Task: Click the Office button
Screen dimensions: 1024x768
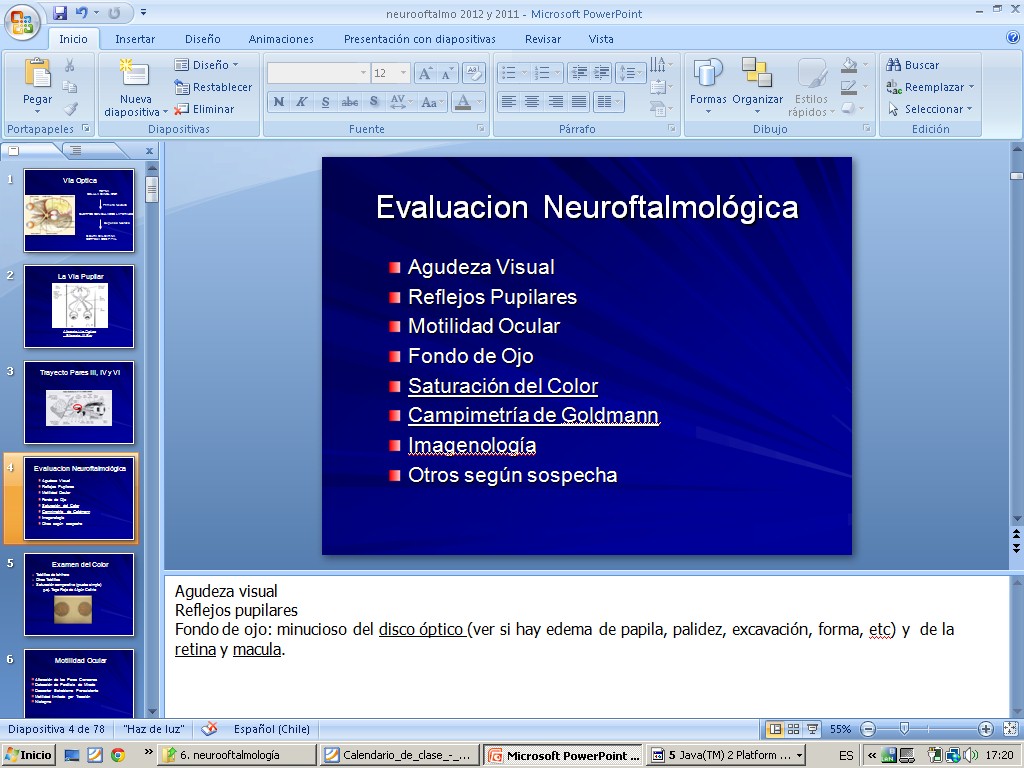Action: pos(22,20)
